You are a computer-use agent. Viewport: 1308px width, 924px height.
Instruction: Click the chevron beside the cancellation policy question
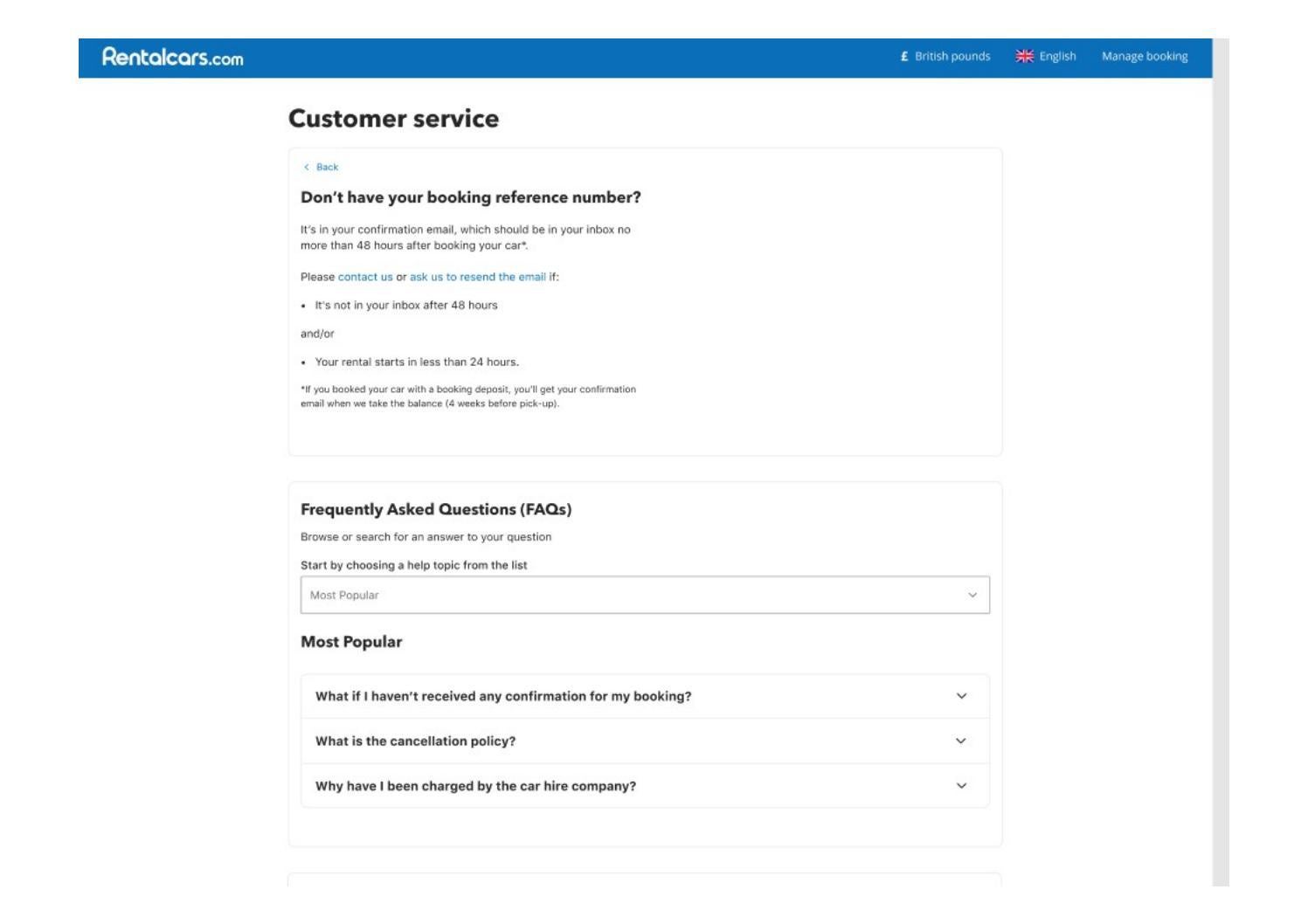pyautogui.click(x=961, y=741)
